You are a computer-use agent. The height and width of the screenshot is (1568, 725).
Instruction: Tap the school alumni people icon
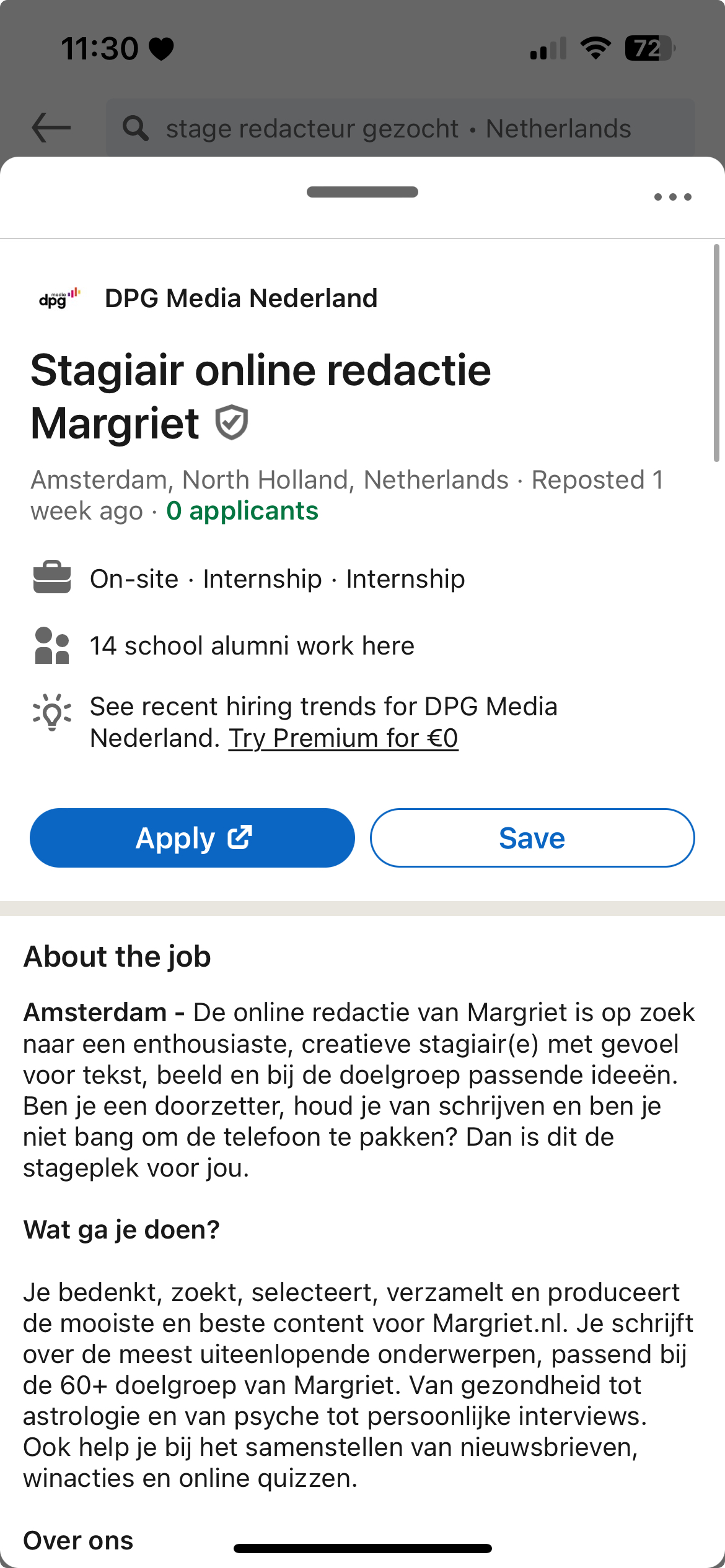click(52, 645)
